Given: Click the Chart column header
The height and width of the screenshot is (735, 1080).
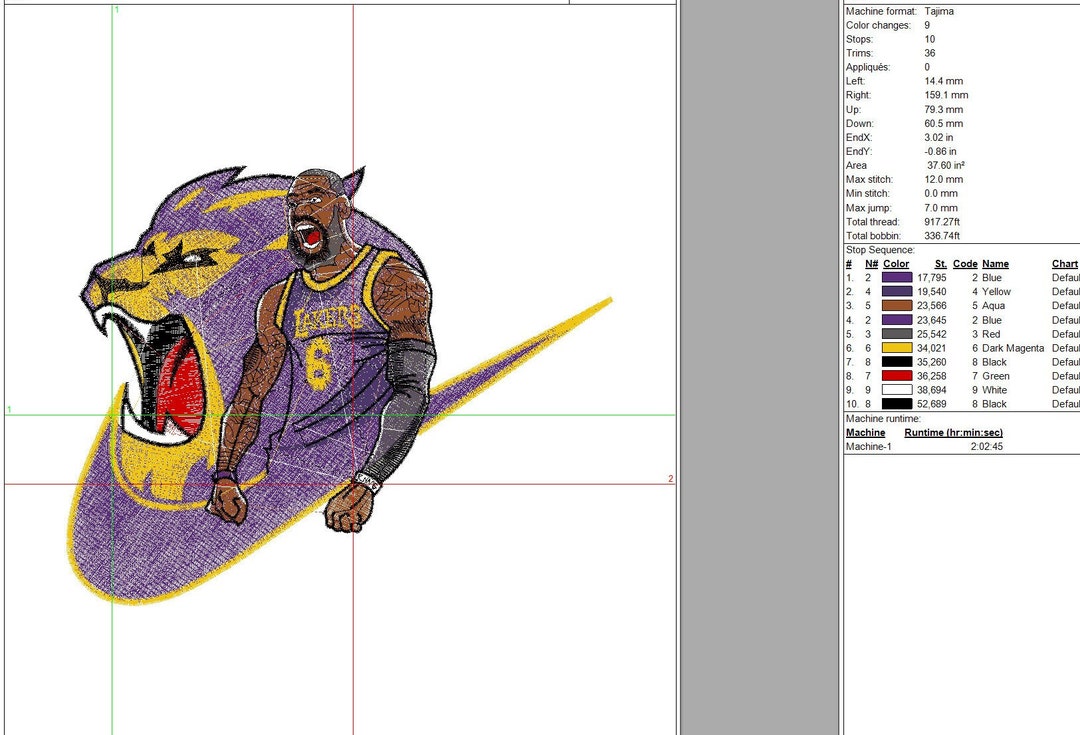Looking at the screenshot, I should (x=1064, y=263).
